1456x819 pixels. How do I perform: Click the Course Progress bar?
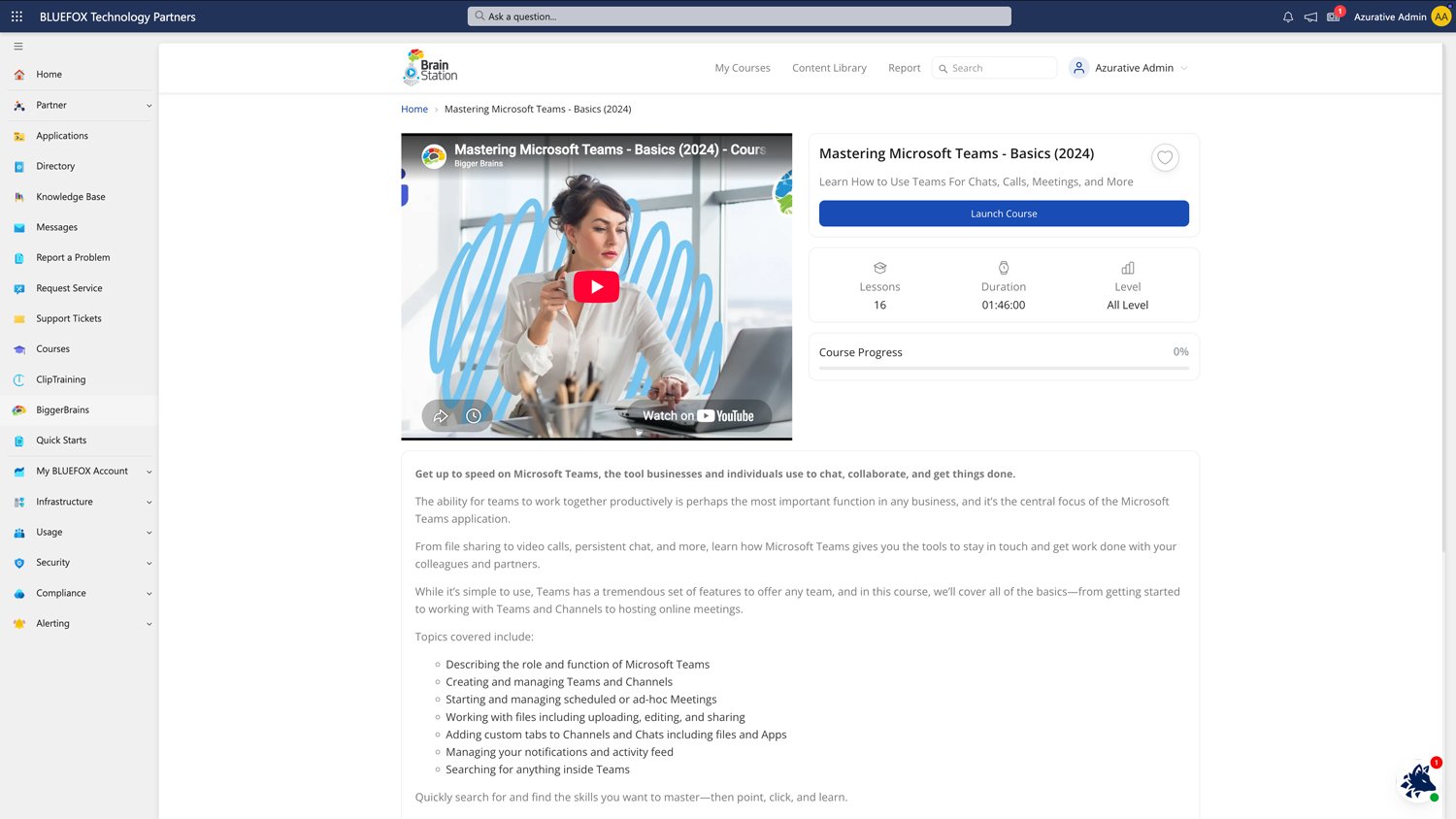[1004, 368]
